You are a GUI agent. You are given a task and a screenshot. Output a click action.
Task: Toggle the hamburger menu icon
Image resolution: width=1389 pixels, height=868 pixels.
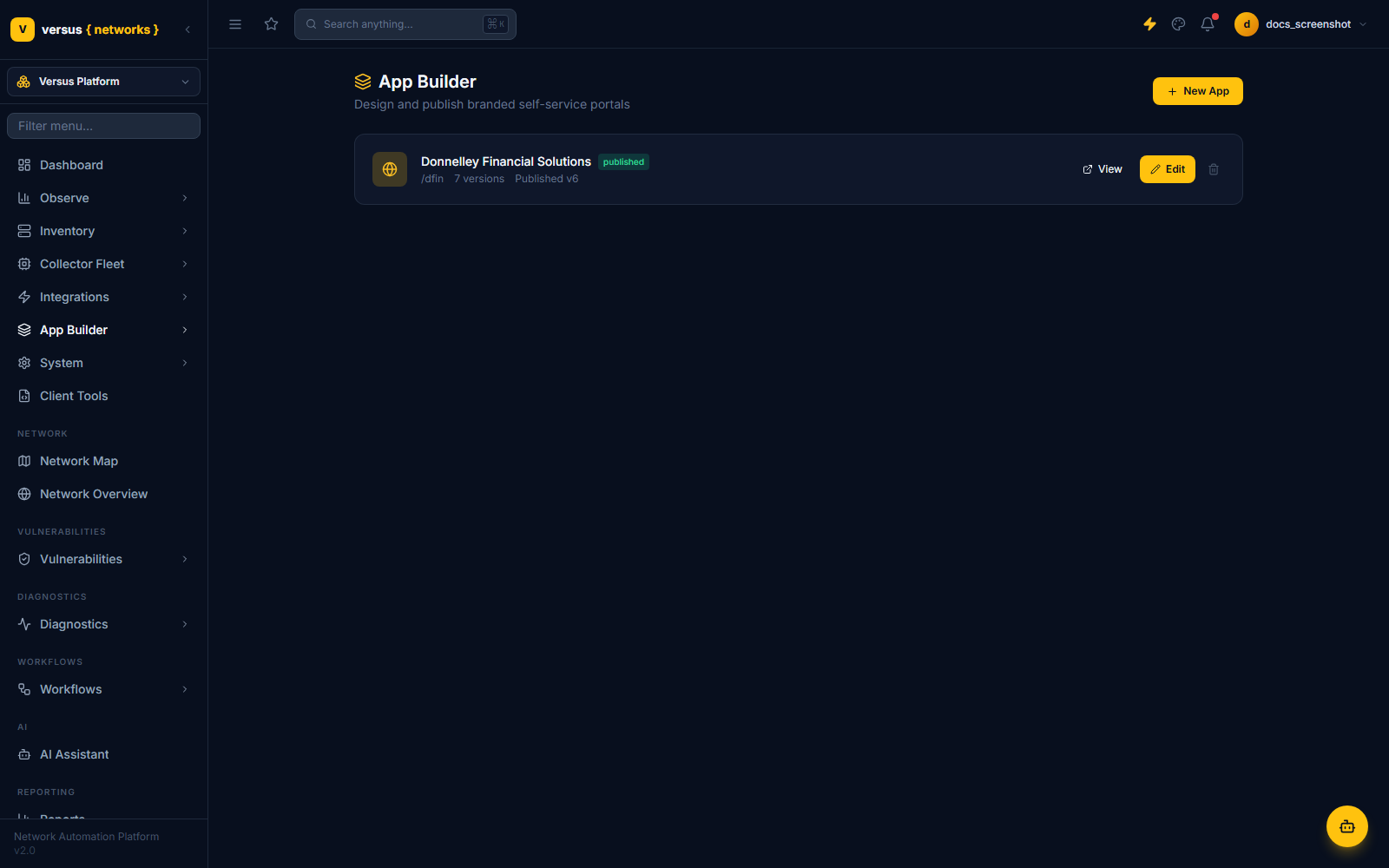tap(235, 24)
